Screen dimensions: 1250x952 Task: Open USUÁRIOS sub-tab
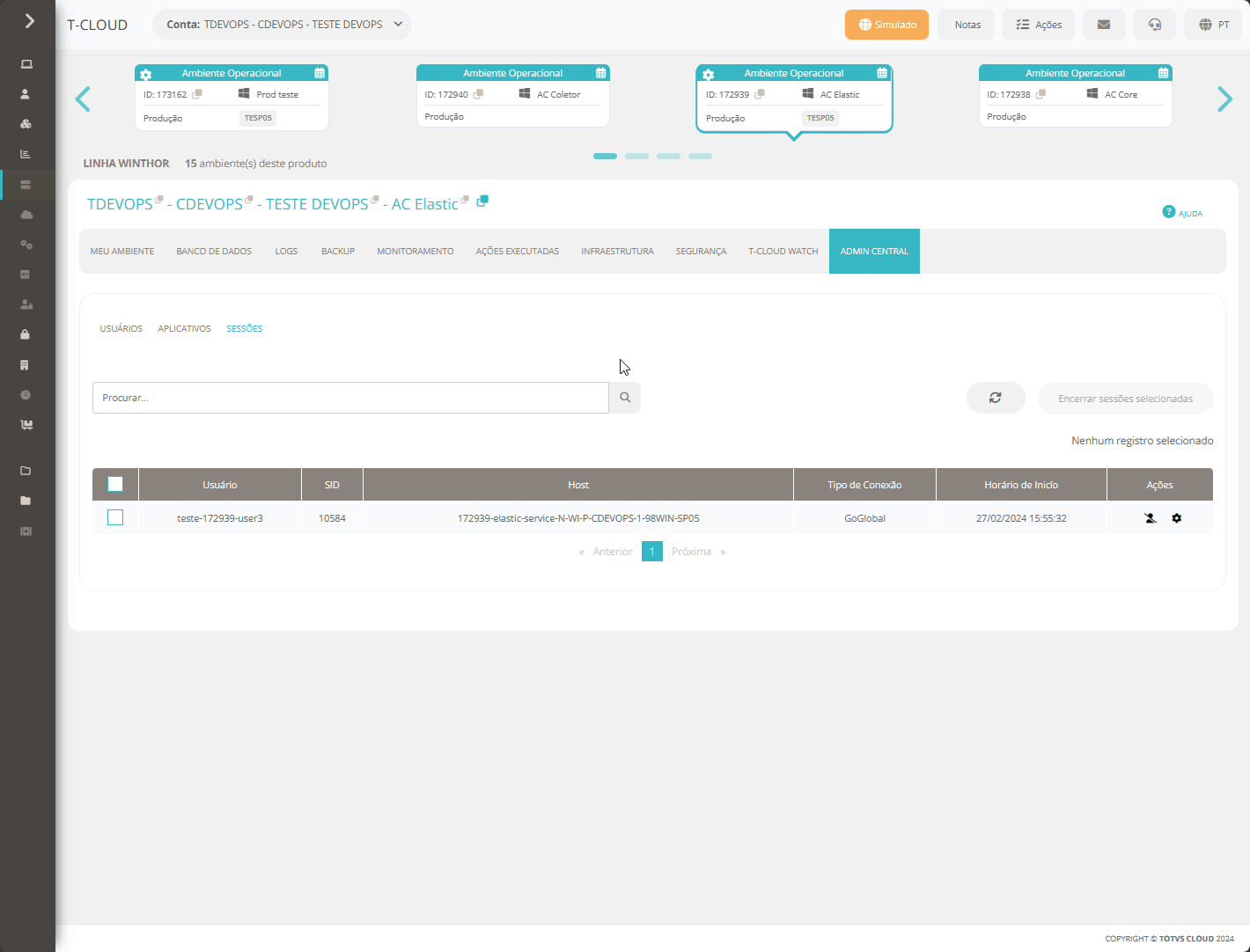click(x=121, y=329)
